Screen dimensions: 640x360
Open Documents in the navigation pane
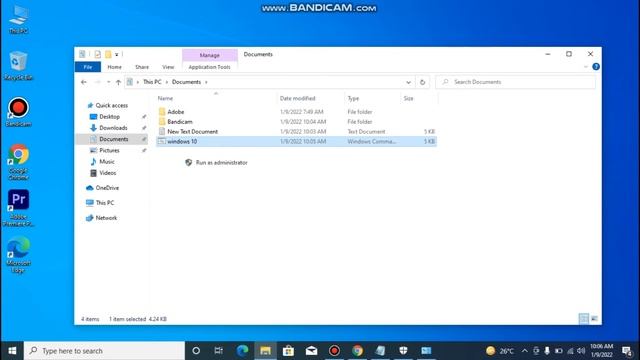pos(113,139)
